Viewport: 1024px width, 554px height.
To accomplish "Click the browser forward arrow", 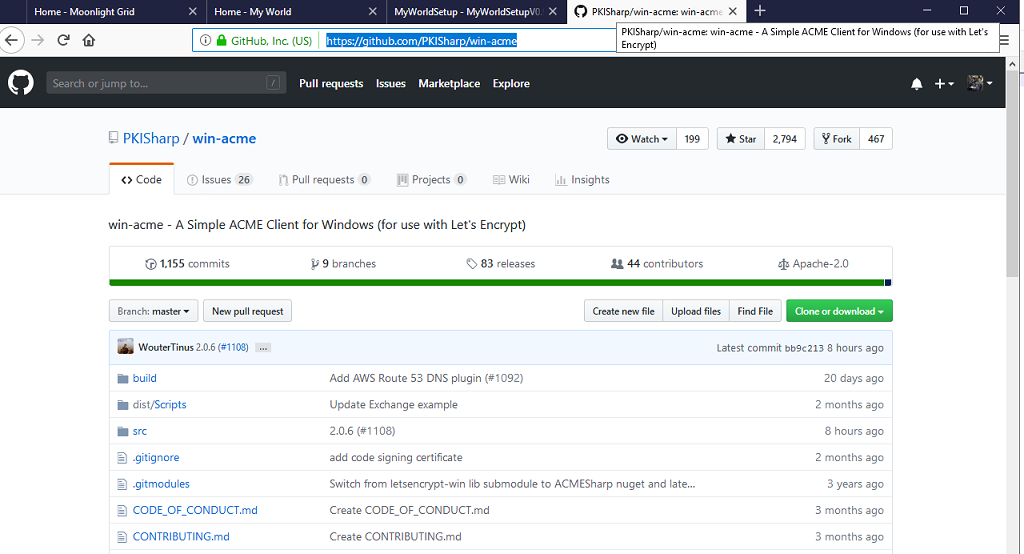I will (x=38, y=41).
